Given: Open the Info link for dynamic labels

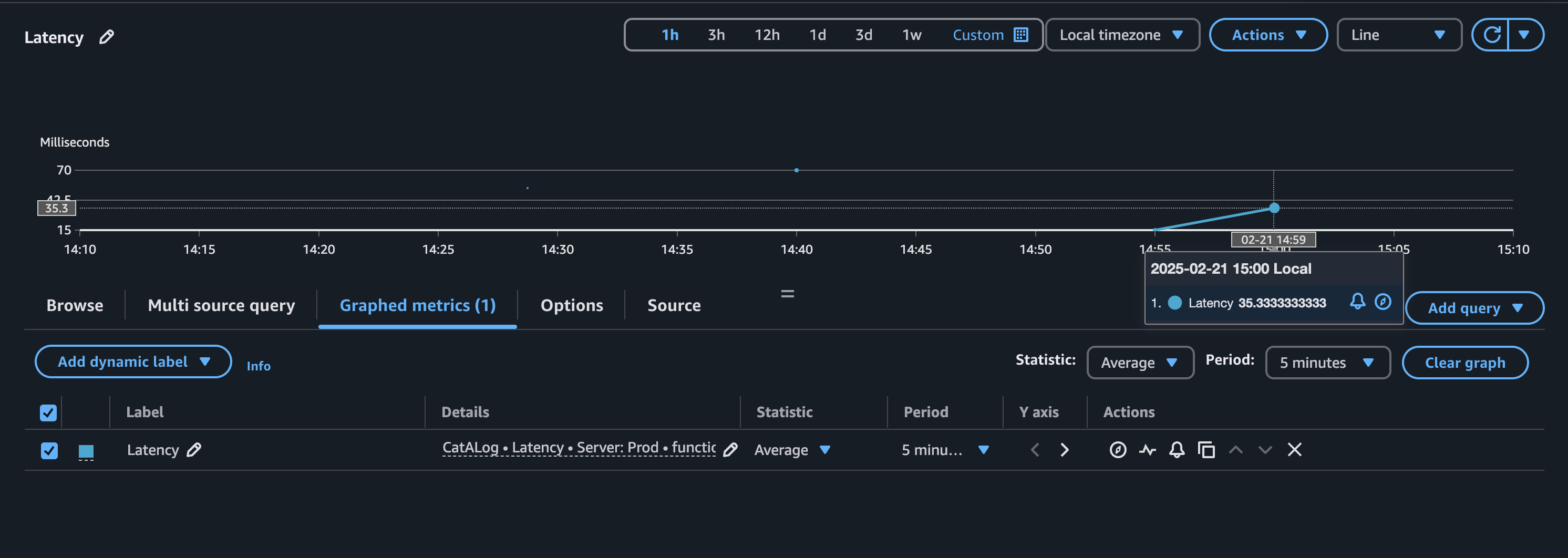Looking at the screenshot, I should [x=258, y=366].
